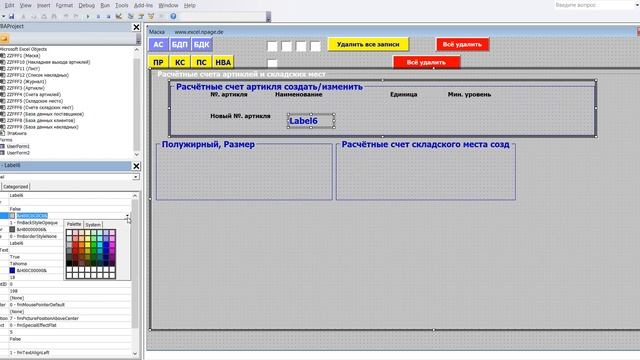Screen dimensions: 640x360
Task: Open Properties Window via toolbar icon
Action: click(x=141, y=16)
